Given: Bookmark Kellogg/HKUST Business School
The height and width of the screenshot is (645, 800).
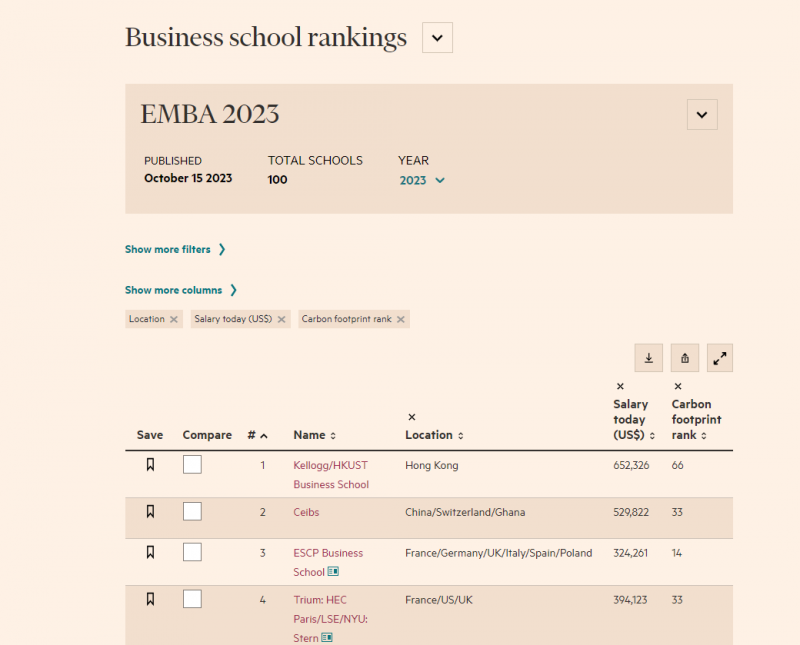Looking at the screenshot, I should click(x=150, y=464).
